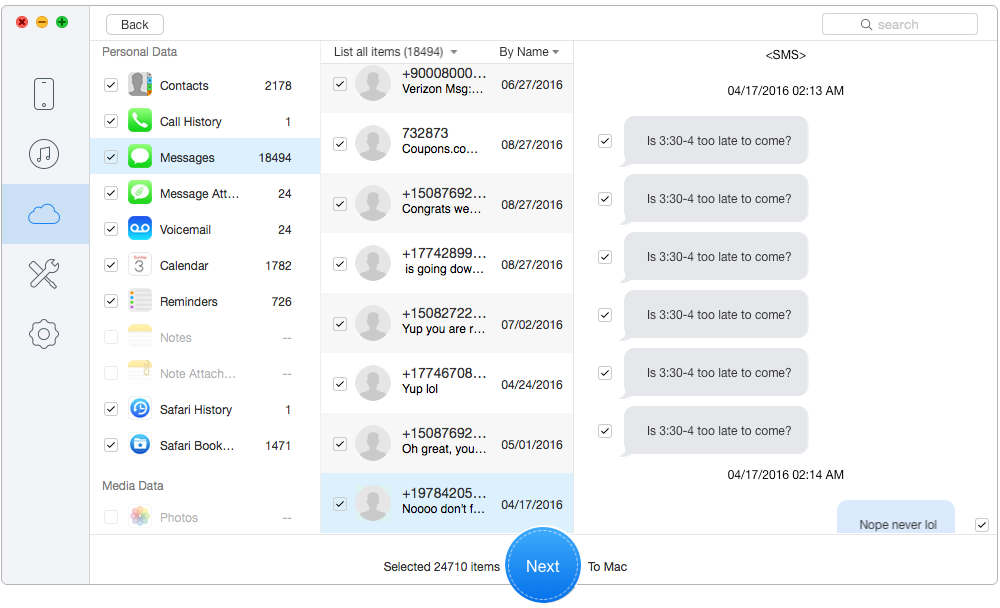This screenshot has height=608, width=1000.
Task: Click into the search field
Action: (900, 24)
